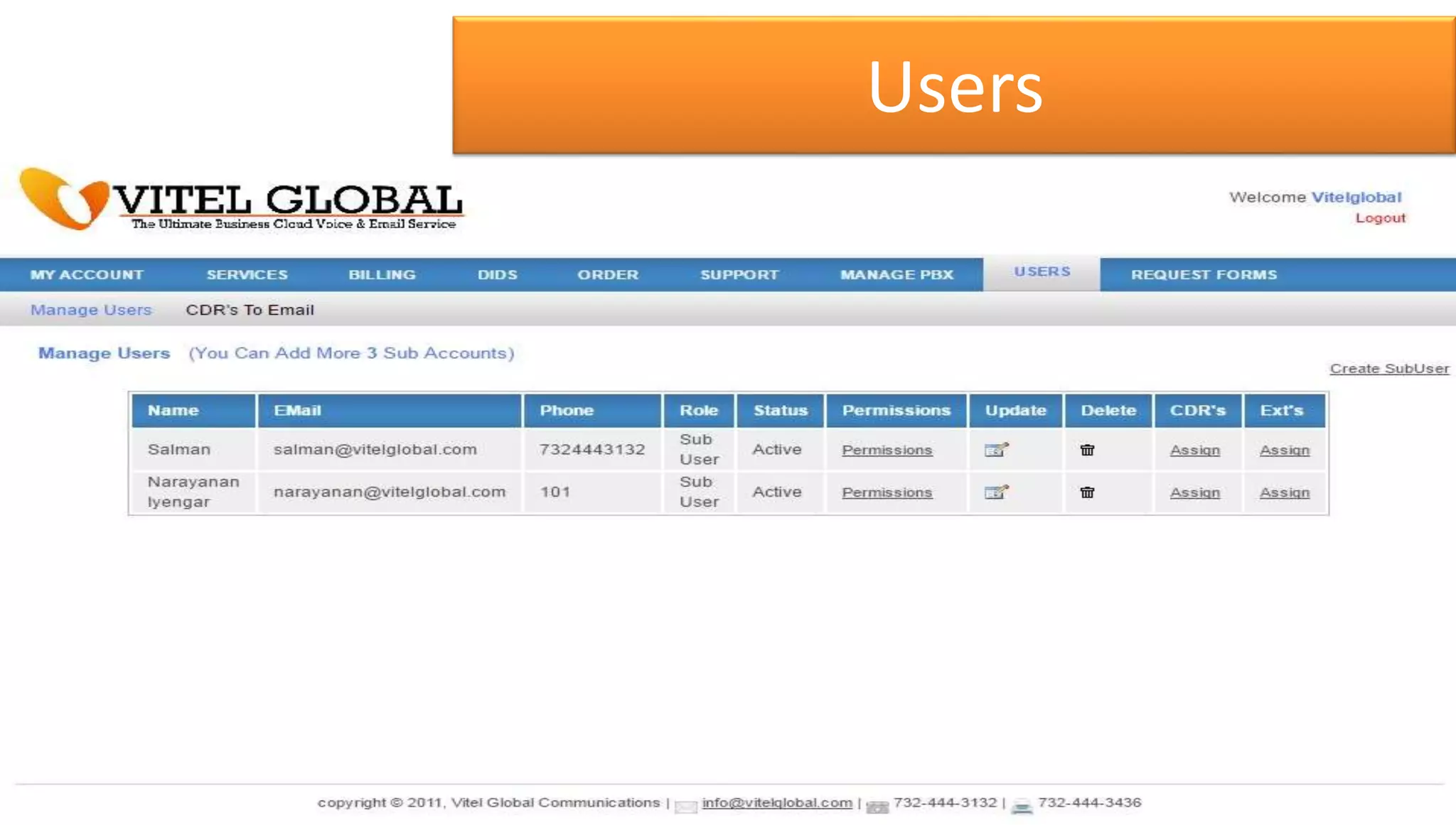The width and height of the screenshot is (1456, 825).
Task: Assign Ext's to Salman
Action: pos(1284,450)
